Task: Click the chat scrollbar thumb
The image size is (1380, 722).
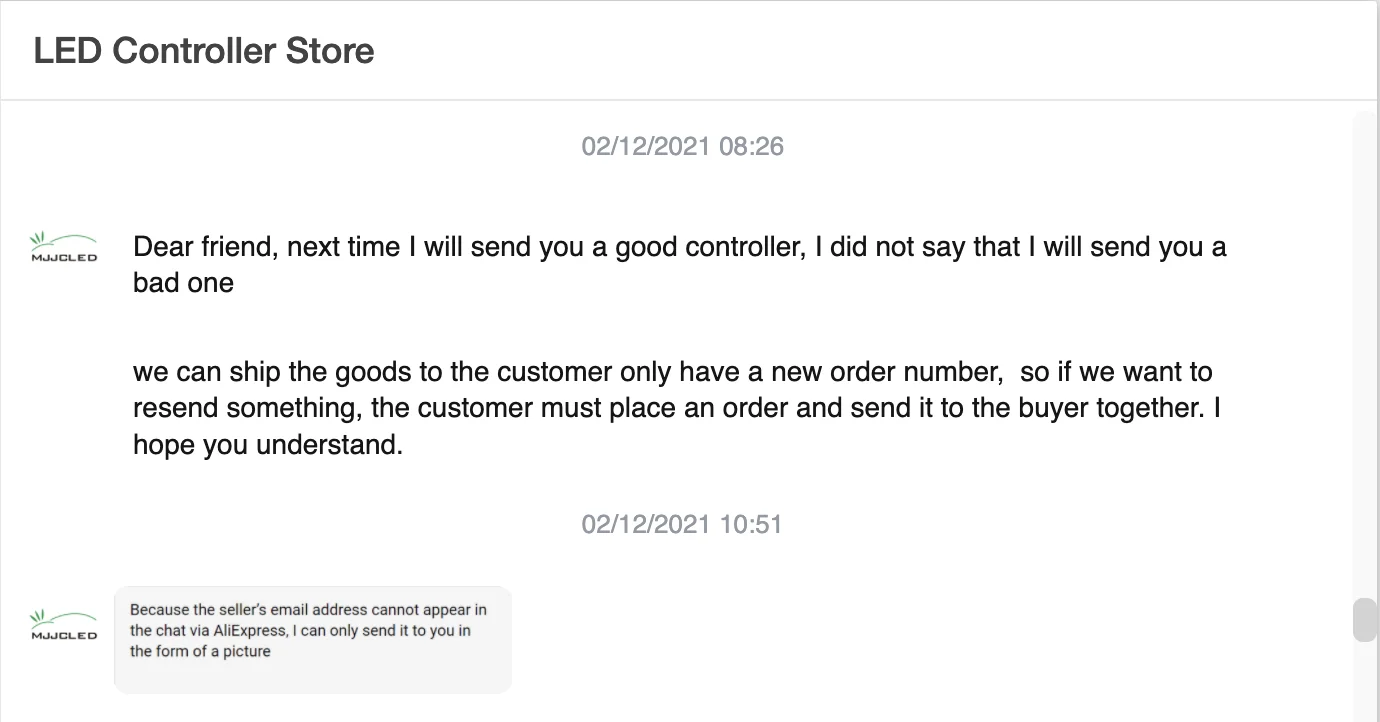Action: (1364, 620)
